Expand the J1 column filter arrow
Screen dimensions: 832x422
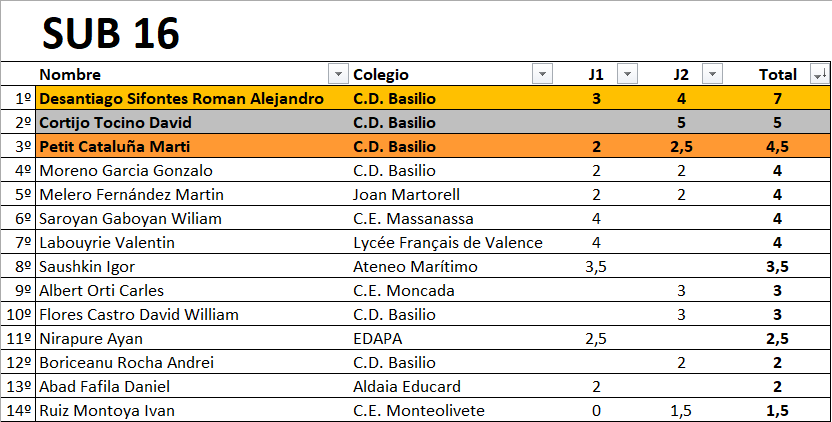[x=627, y=74]
